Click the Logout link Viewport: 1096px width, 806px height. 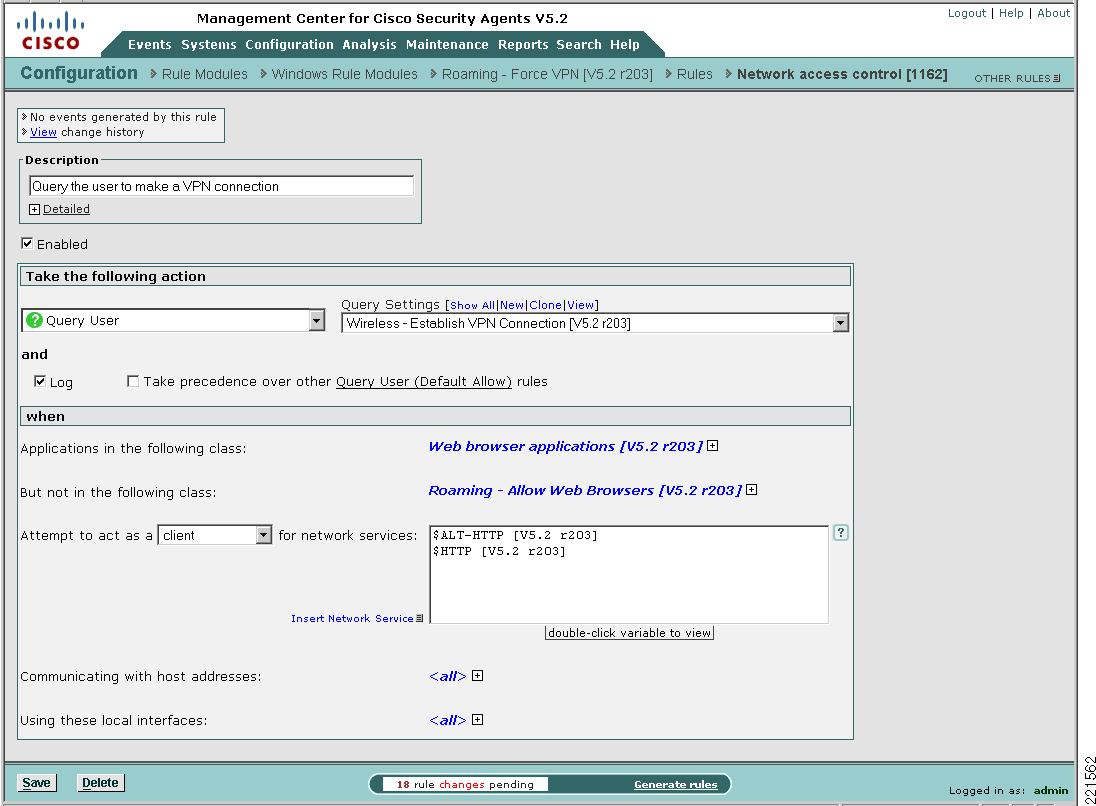(967, 13)
